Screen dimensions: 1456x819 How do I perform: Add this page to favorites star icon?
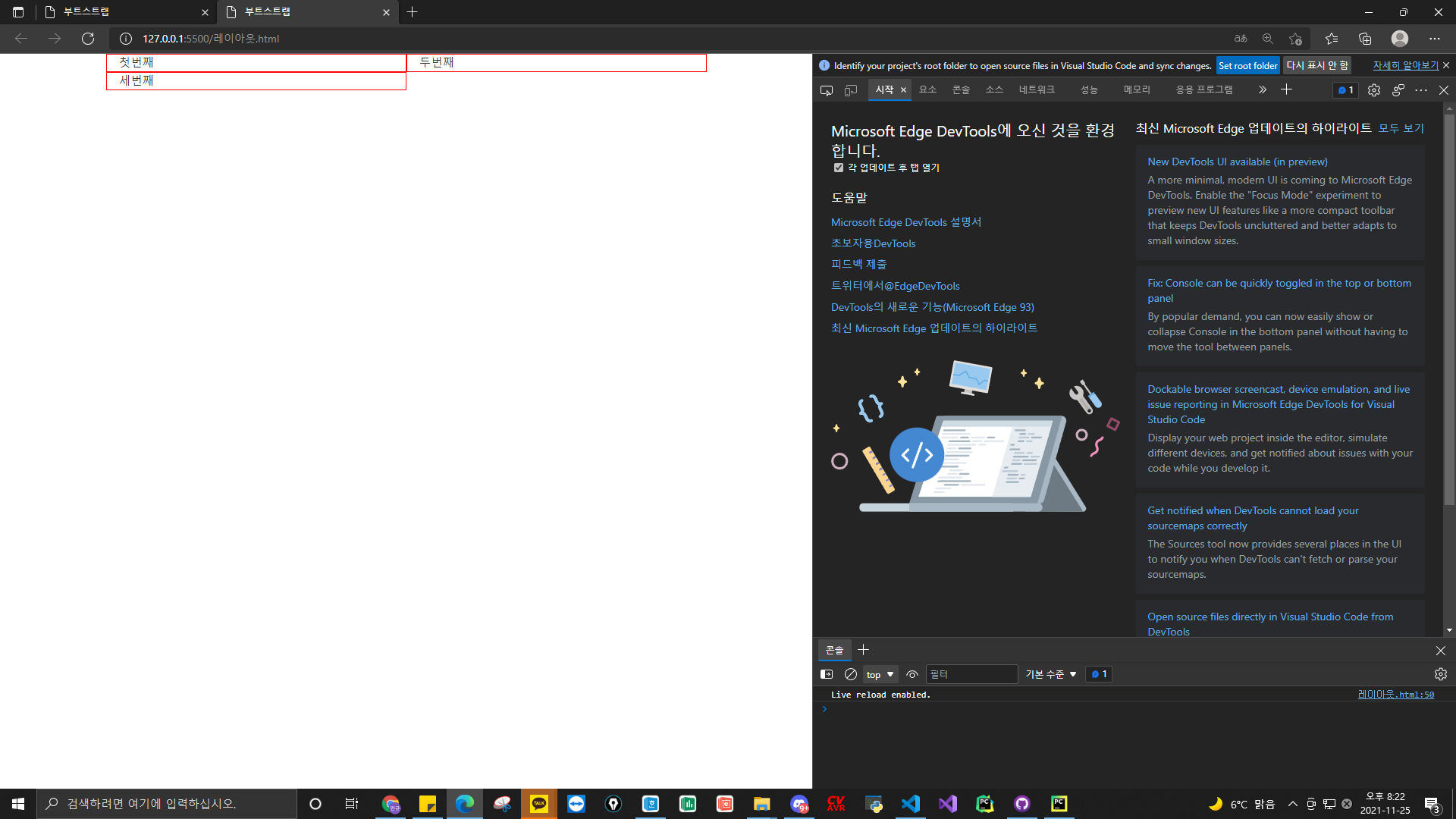pos(1295,39)
